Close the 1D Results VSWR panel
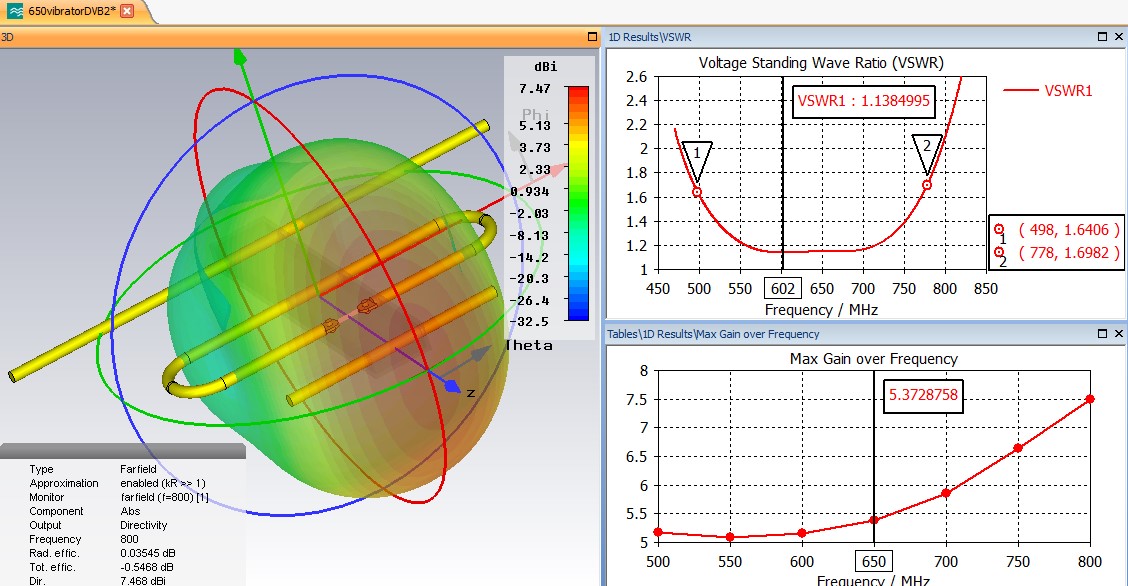1128x586 pixels. pos(1119,37)
